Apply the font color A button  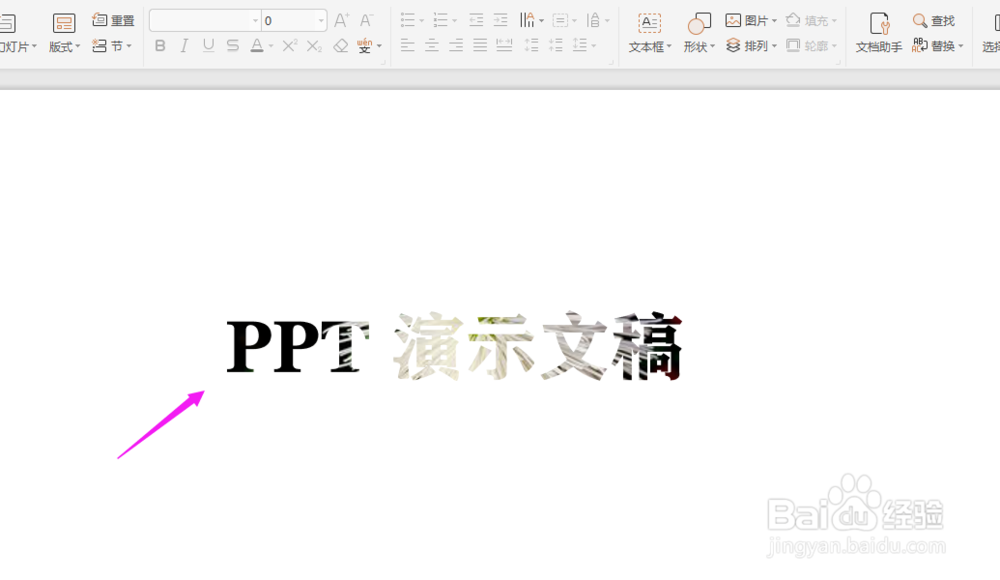click(256, 46)
